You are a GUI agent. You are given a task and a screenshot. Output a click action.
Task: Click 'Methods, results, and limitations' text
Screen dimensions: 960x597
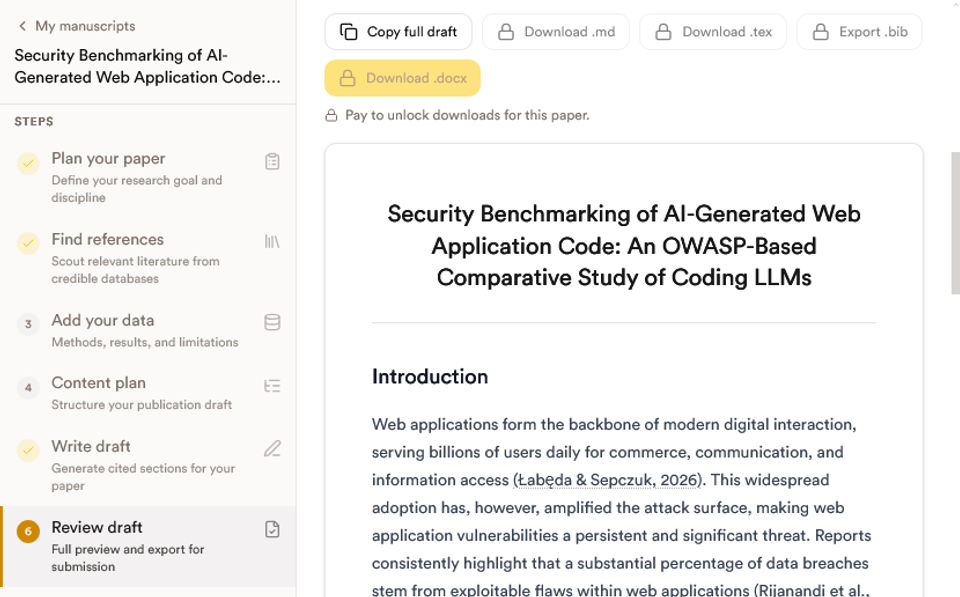[x=145, y=342]
